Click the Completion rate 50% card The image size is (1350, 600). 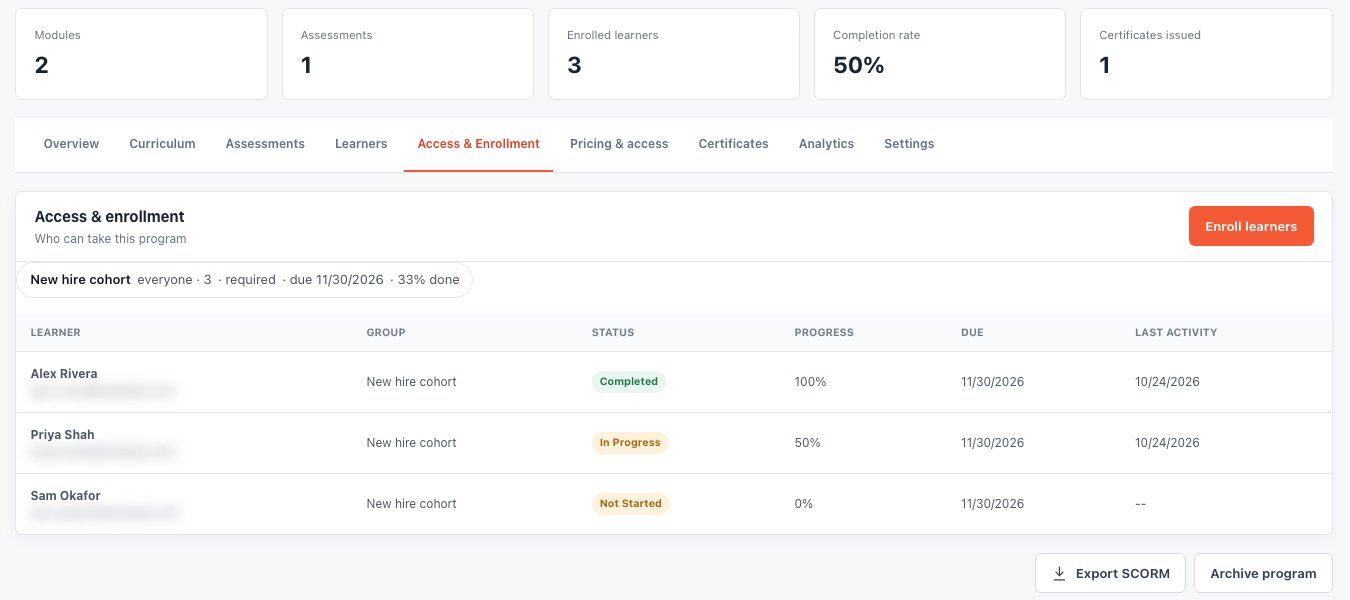coord(939,54)
